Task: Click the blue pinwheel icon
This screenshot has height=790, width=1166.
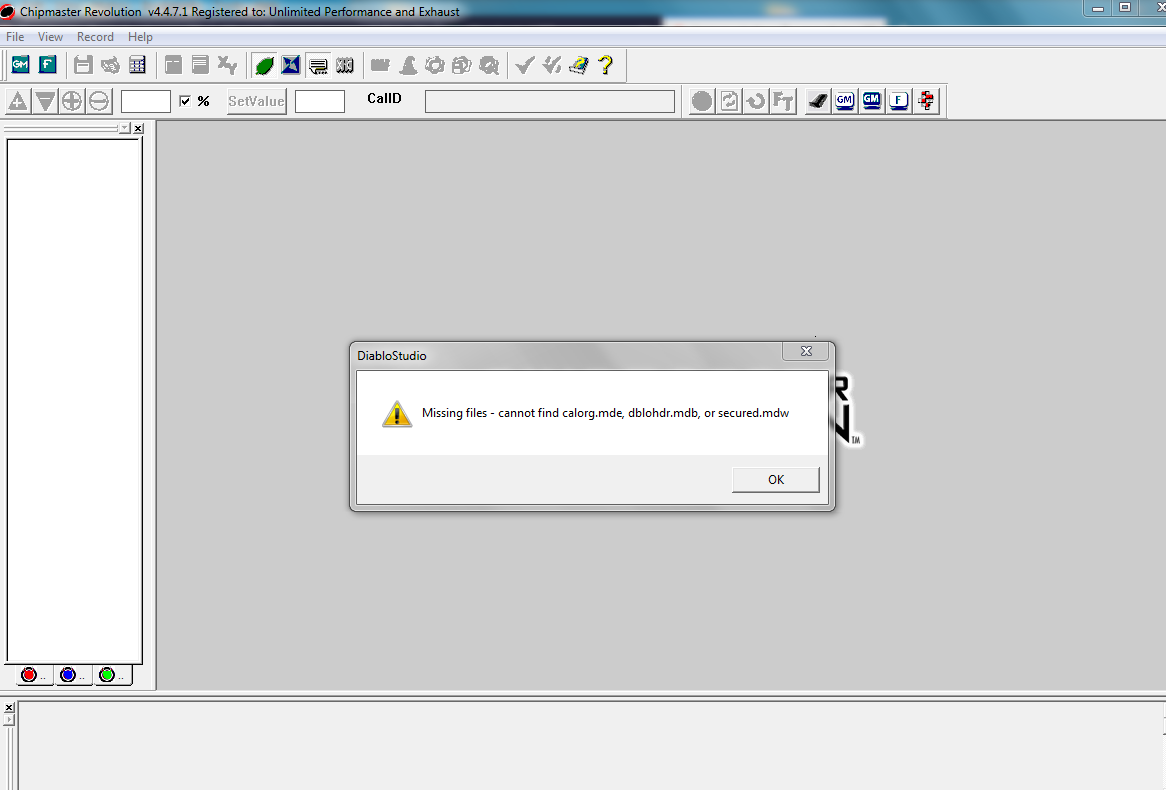Action: pyautogui.click(x=291, y=65)
